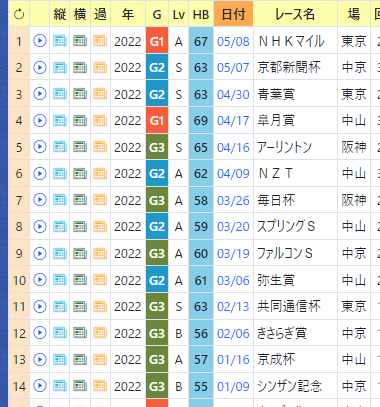Open the 05/07 date link
Screen dimensions: 380x407
233,68
